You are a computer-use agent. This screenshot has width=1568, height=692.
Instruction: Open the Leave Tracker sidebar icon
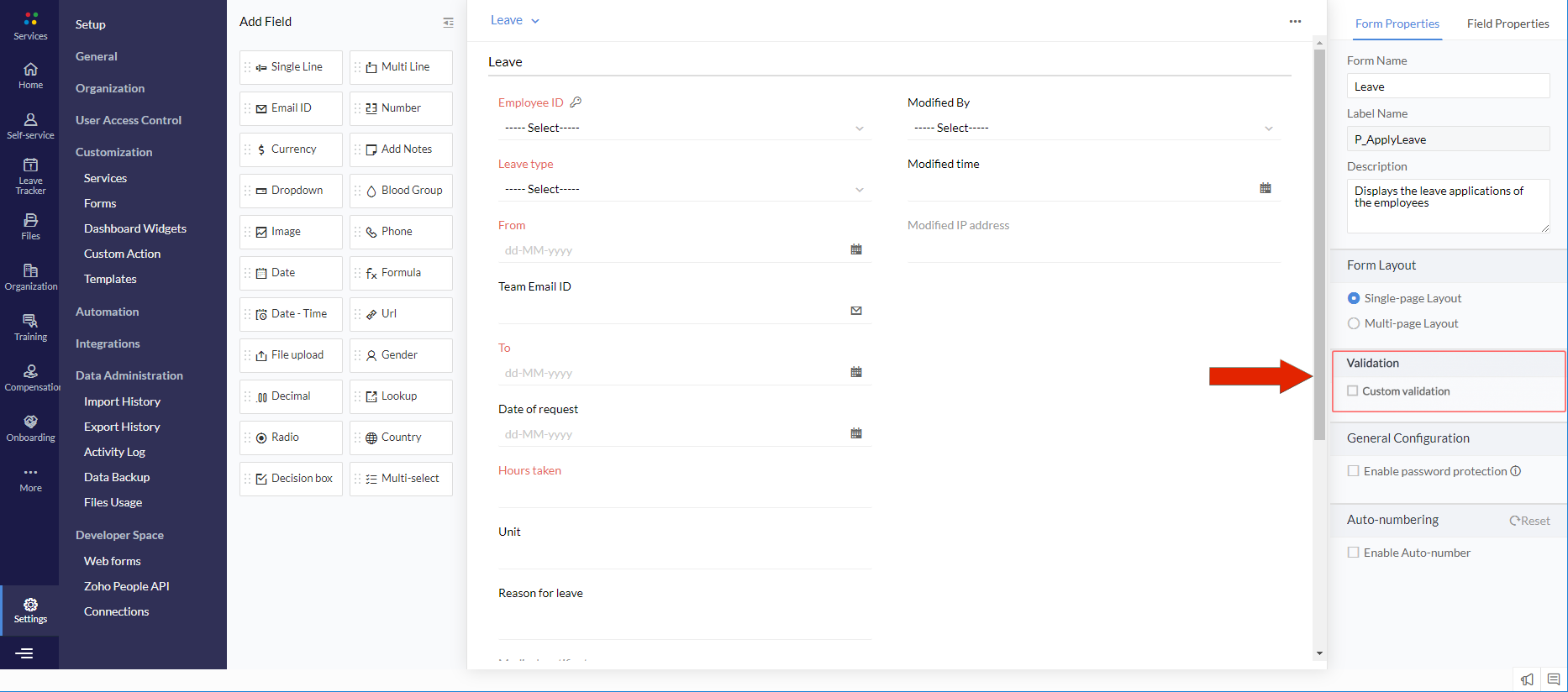30,176
